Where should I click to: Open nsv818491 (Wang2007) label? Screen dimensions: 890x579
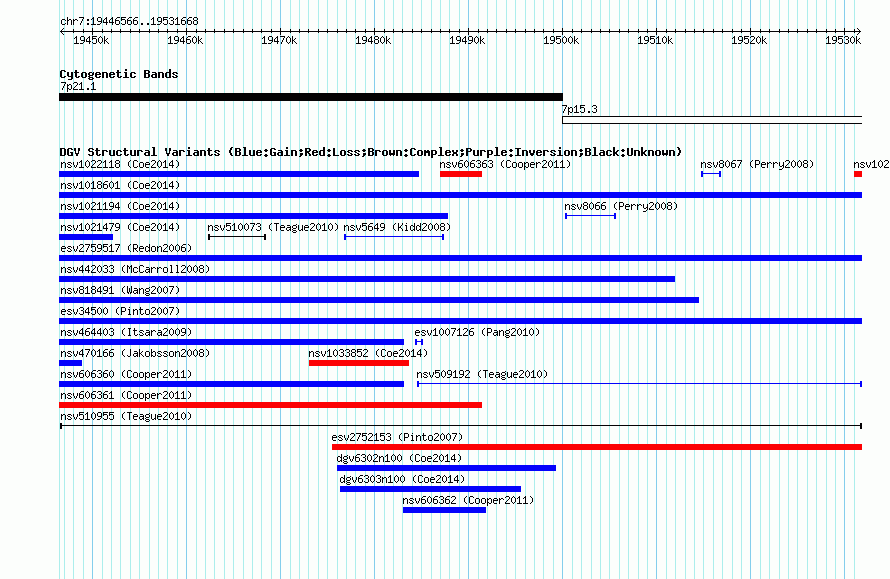click(x=120, y=291)
